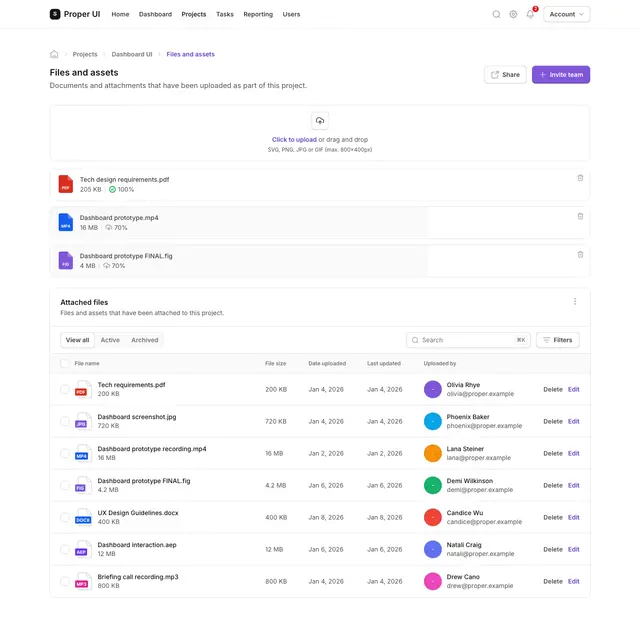Open Users in top navigation

291,14
